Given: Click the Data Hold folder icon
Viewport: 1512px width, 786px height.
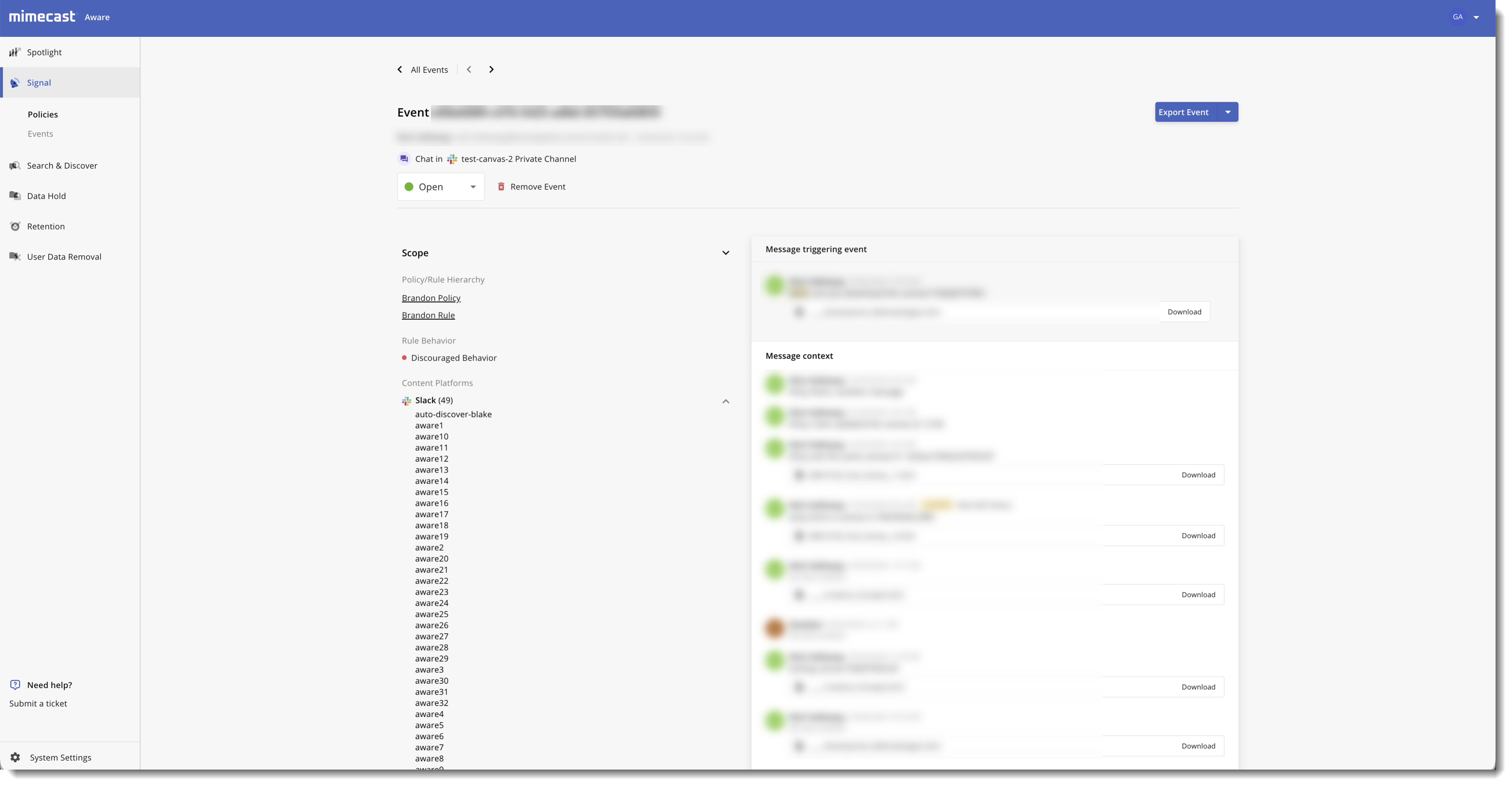Looking at the screenshot, I should click(x=15, y=195).
